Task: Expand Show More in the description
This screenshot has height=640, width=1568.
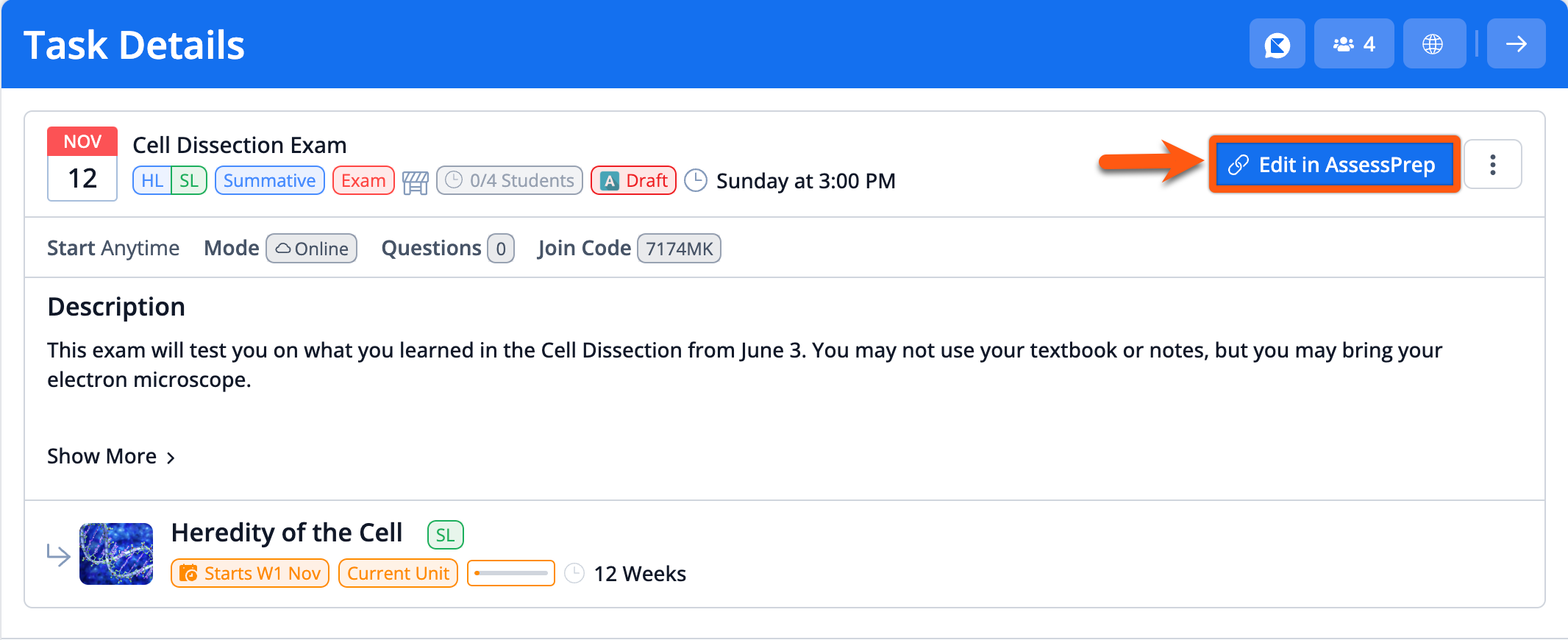Action: pyautogui.click(x=110, y=456)
